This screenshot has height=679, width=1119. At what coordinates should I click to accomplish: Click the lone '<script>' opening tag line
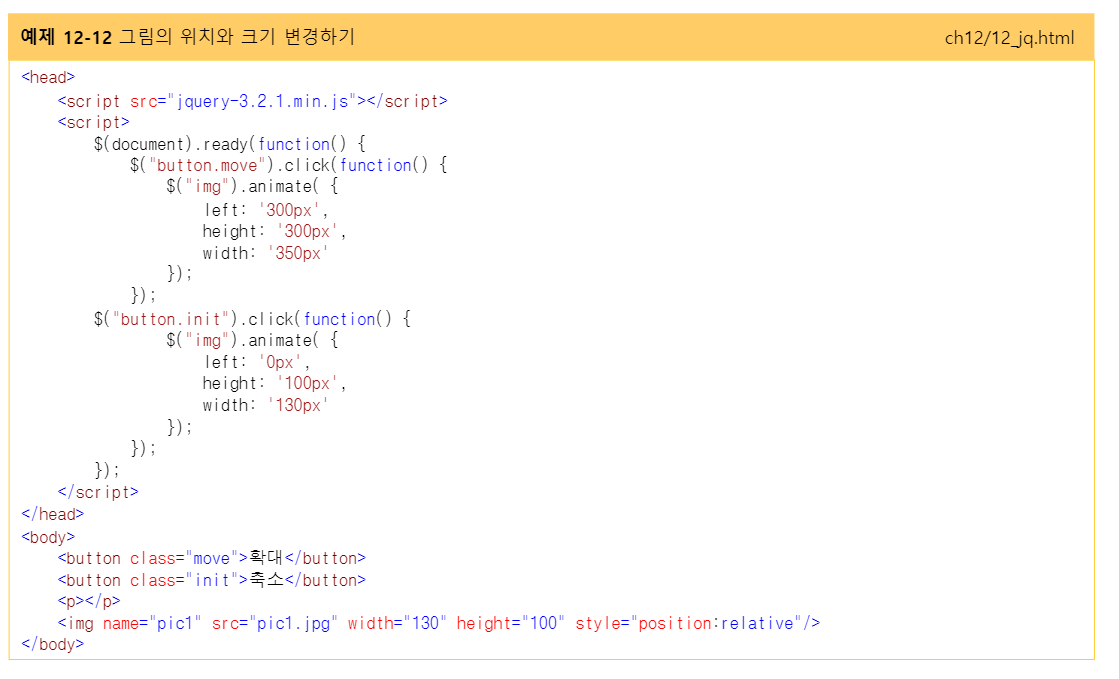point(93,123)
